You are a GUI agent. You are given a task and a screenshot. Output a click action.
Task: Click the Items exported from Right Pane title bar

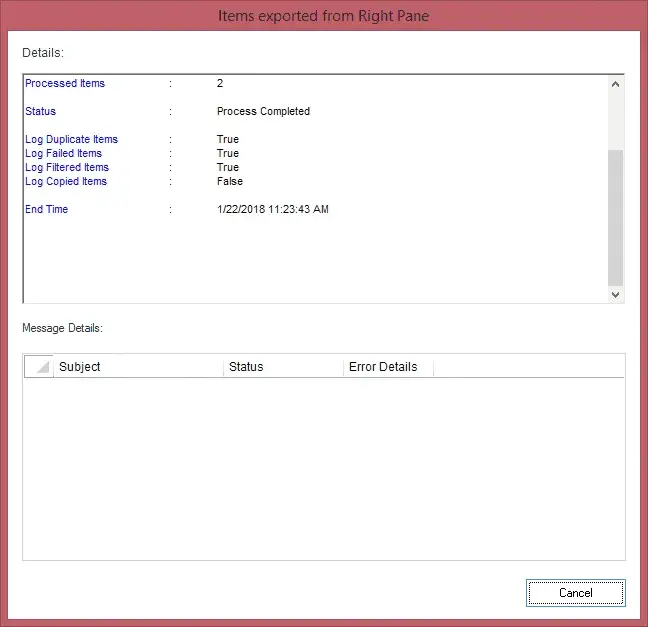[323, 16]
